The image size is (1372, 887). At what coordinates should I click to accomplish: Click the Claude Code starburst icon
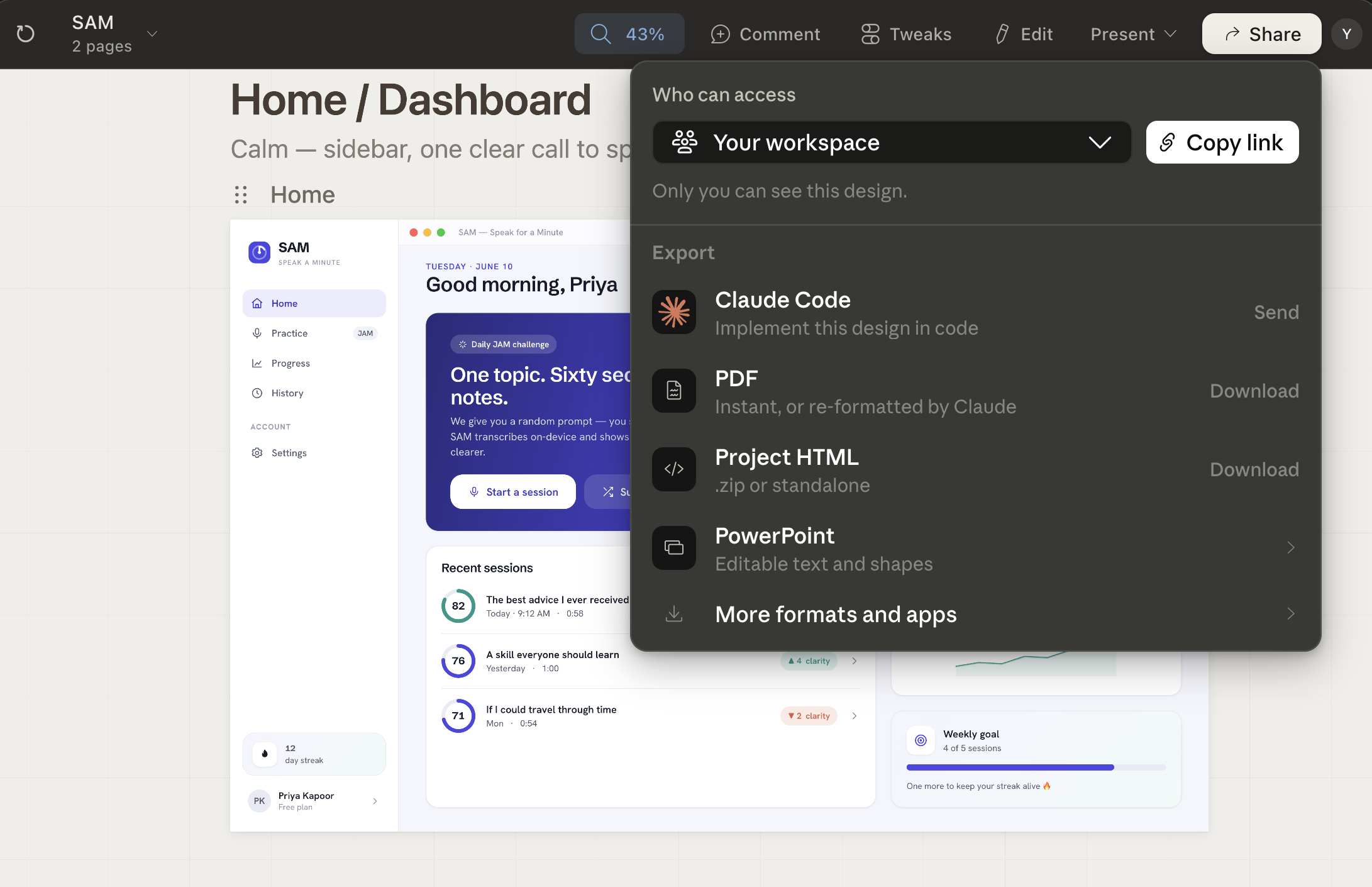[x=674, y=312]
